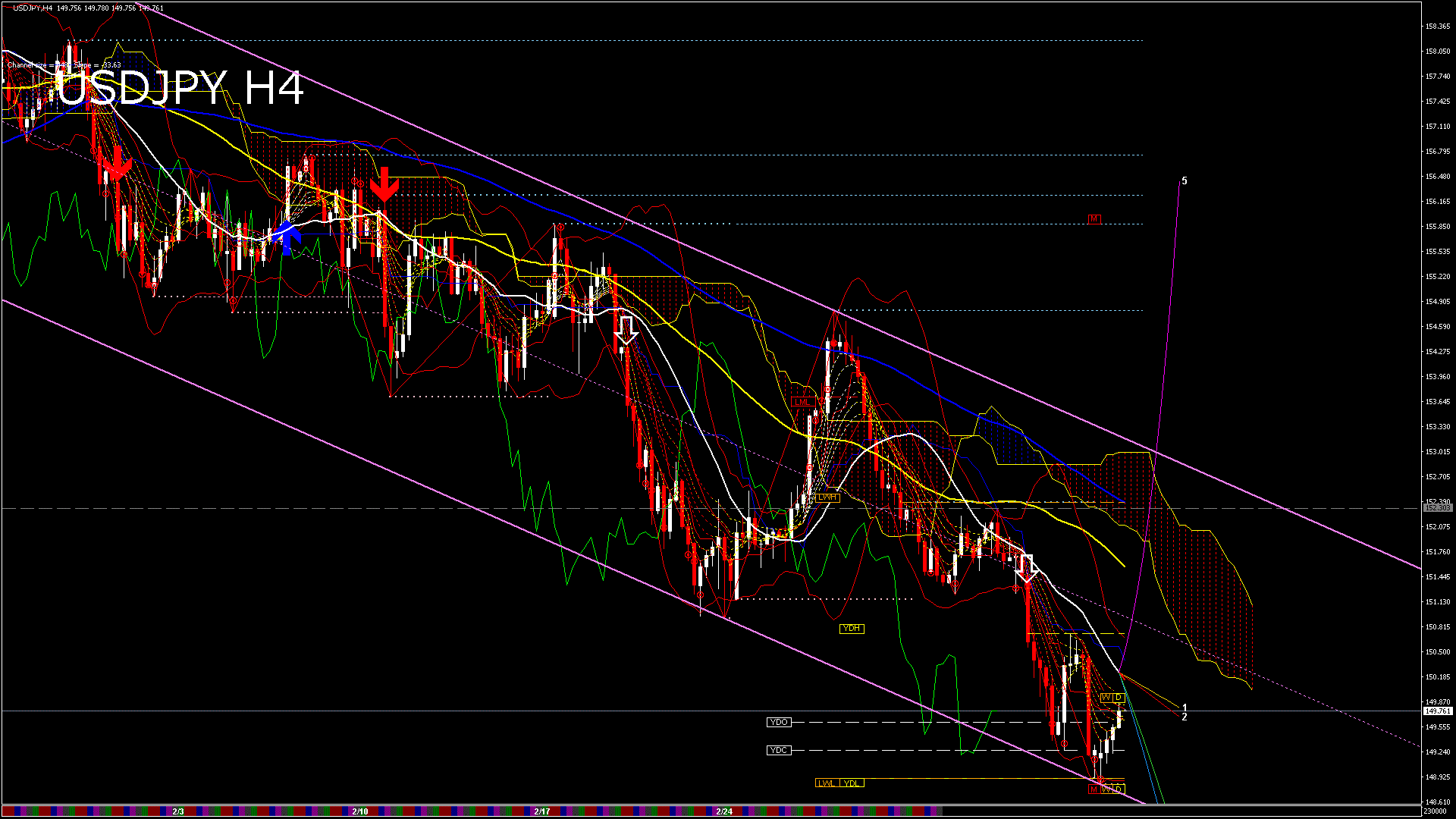The height and width of the screenshot is (819, 1456).
Task: Click the 2/17 date on time axis
Action: click(542, 811)
